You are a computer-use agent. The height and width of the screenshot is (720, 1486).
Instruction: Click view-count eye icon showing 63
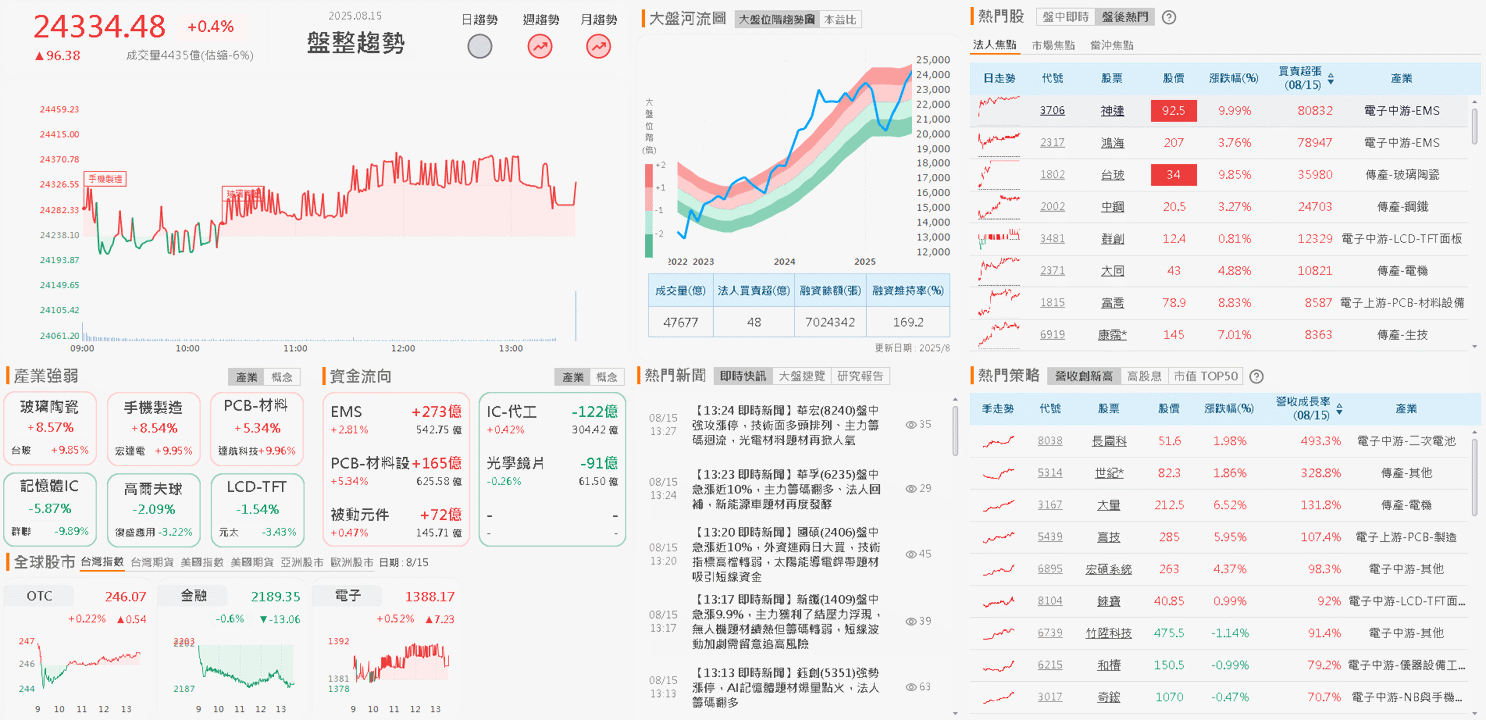[911, 687]
